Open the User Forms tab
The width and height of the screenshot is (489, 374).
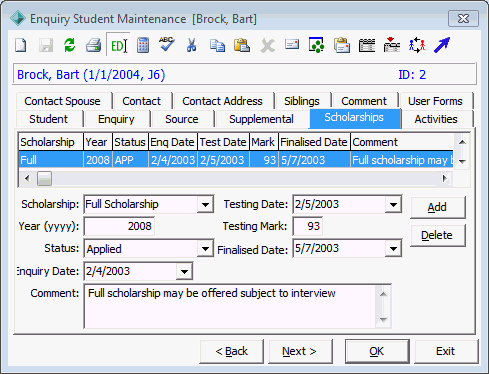coord(435,101)
